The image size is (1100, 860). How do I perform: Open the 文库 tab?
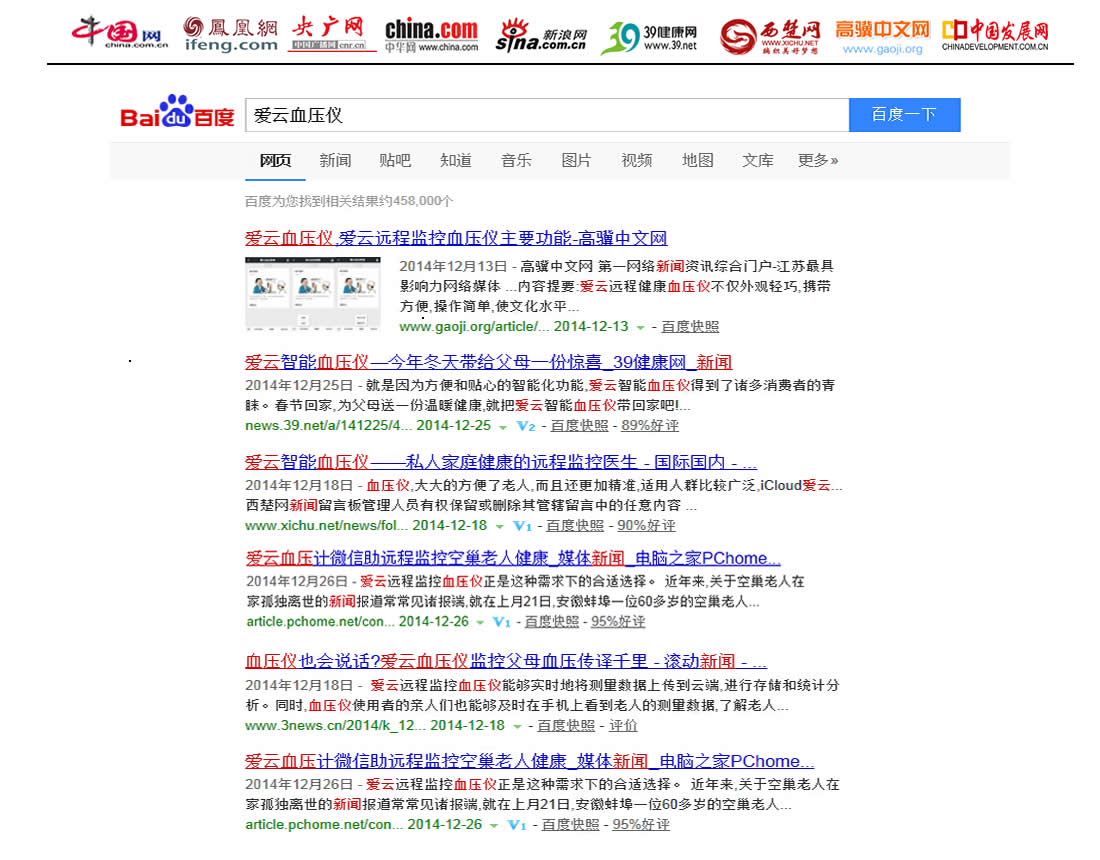click(x=758, y=161)
